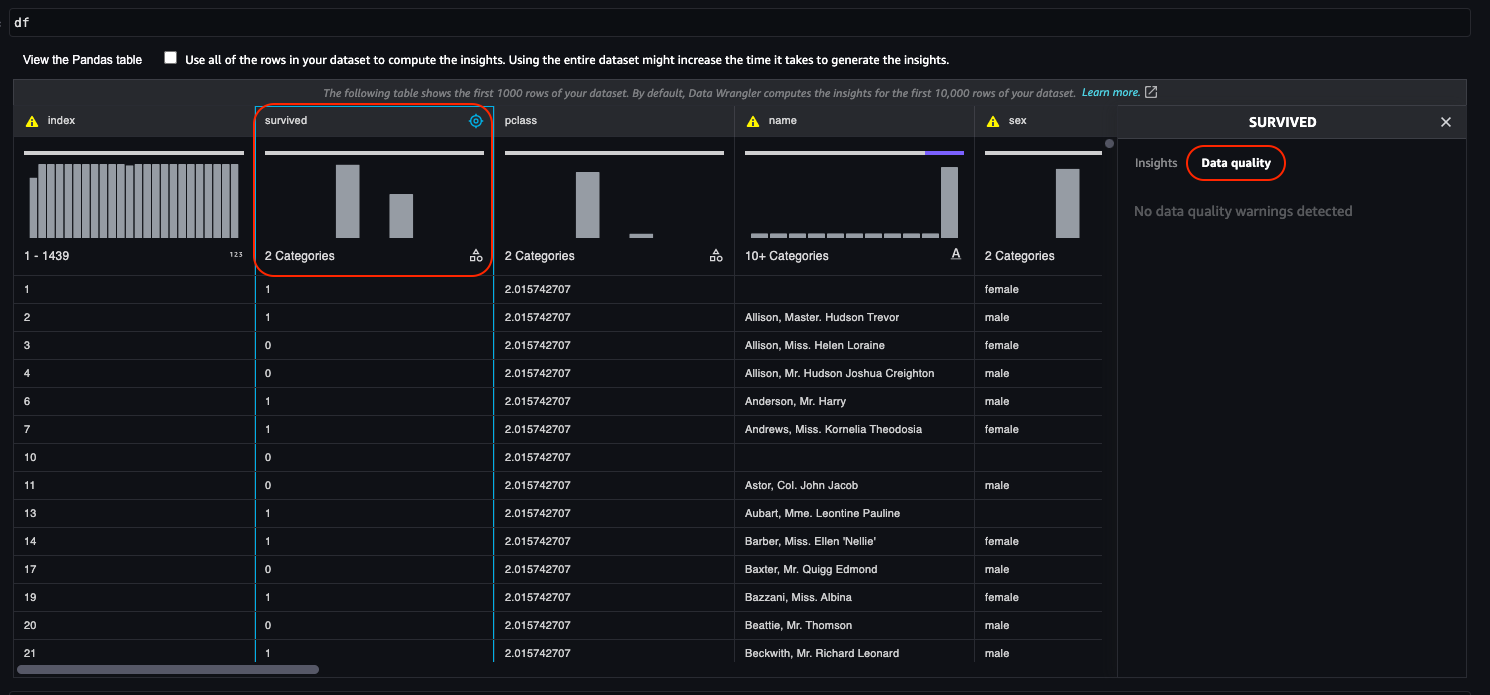Select the sex column header
Viewport: 1490px width, 695px height.
point(1040,121)
